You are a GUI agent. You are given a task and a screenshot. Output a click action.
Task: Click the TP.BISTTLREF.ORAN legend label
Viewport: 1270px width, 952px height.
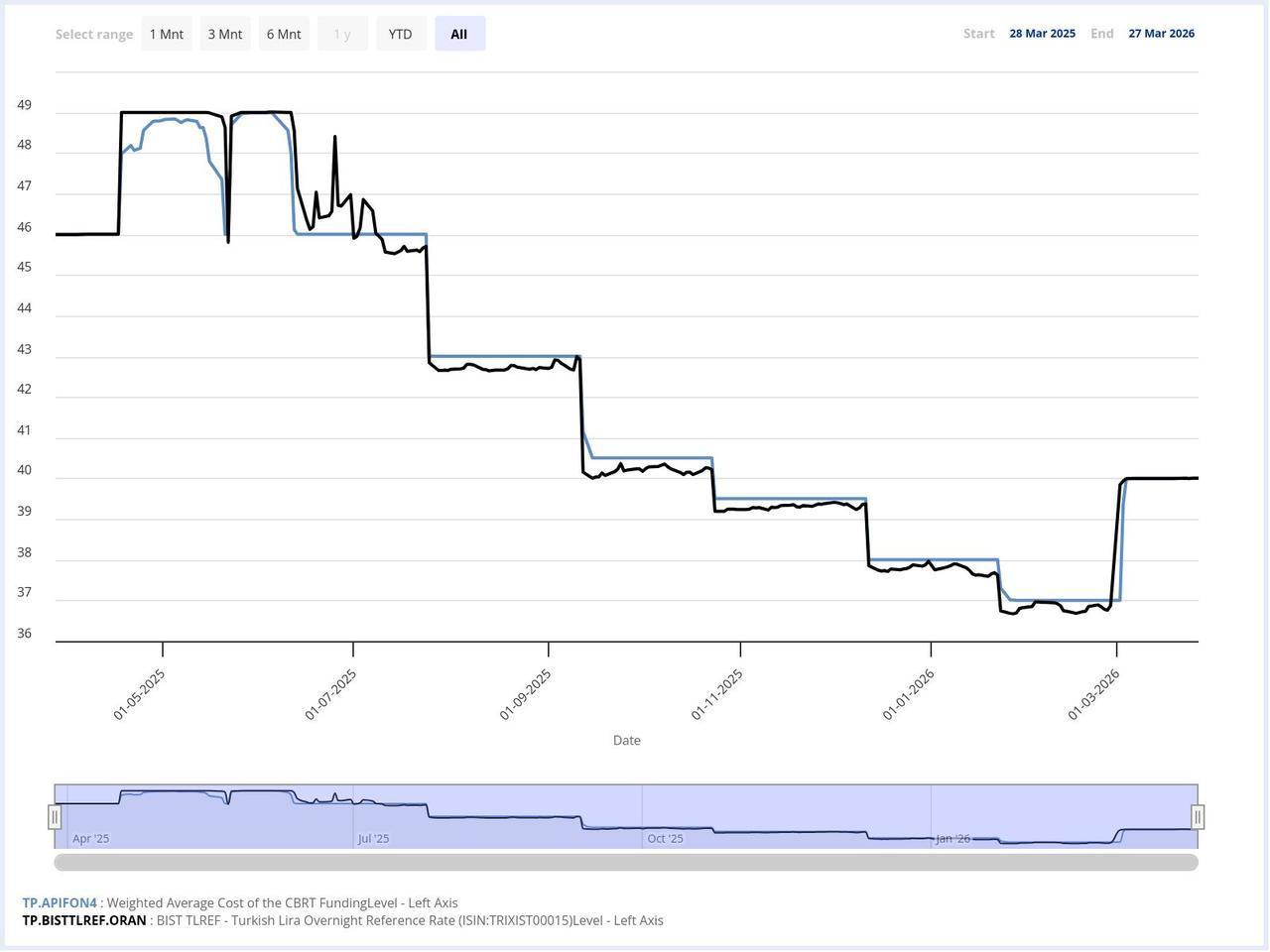point(84,919)
